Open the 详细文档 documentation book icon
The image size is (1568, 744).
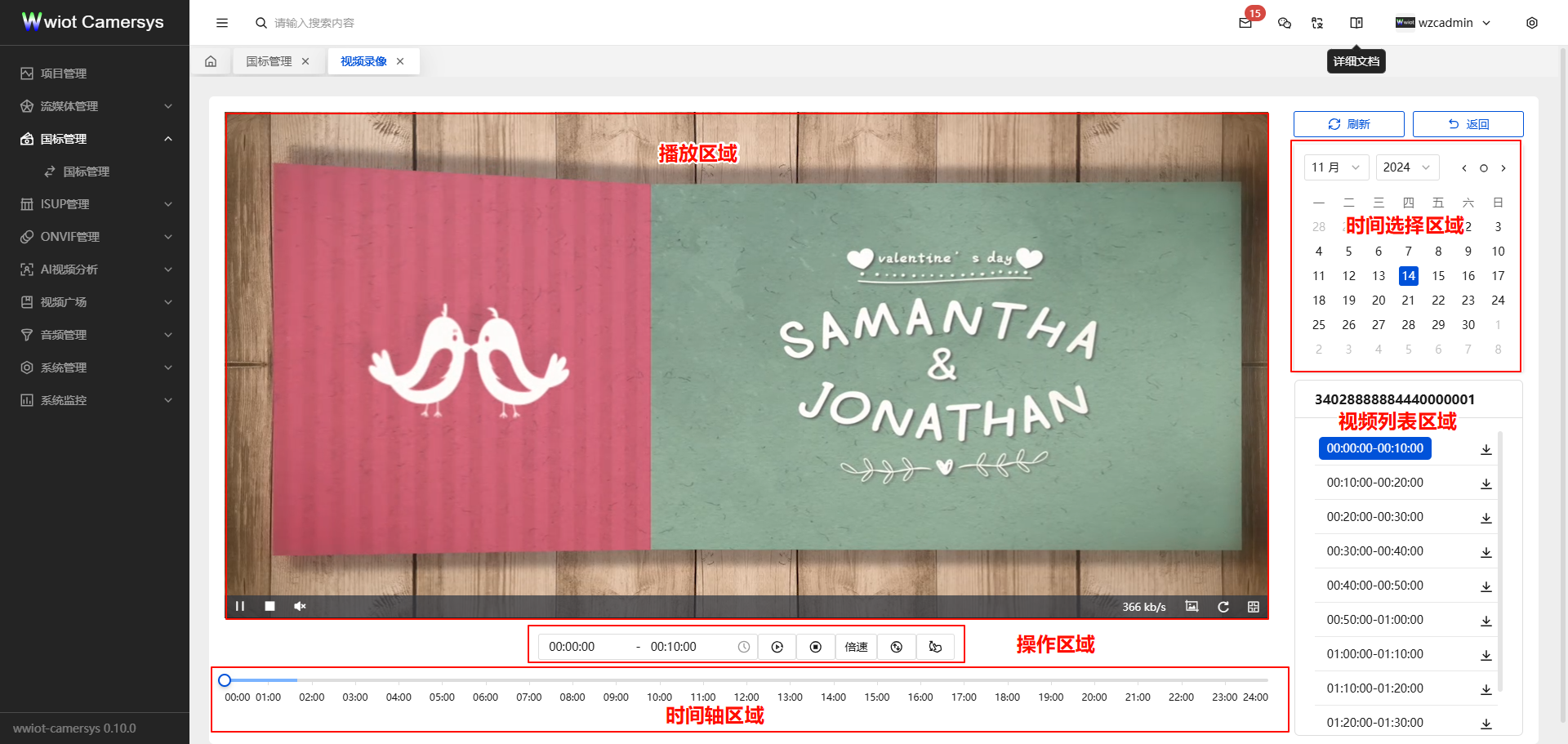coord(1356,23)
